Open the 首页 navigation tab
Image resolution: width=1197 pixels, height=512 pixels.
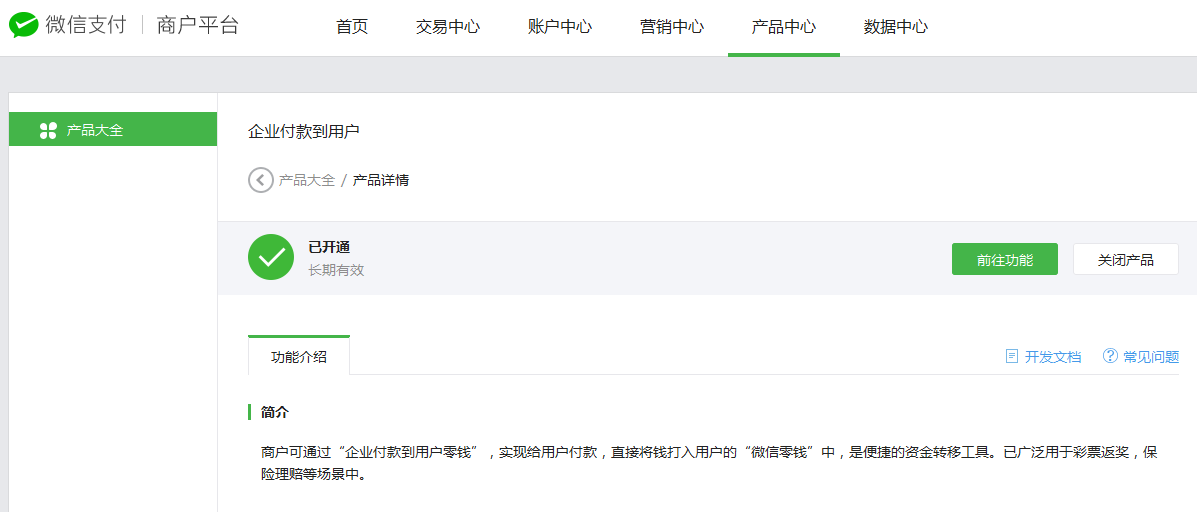[352, 27]
